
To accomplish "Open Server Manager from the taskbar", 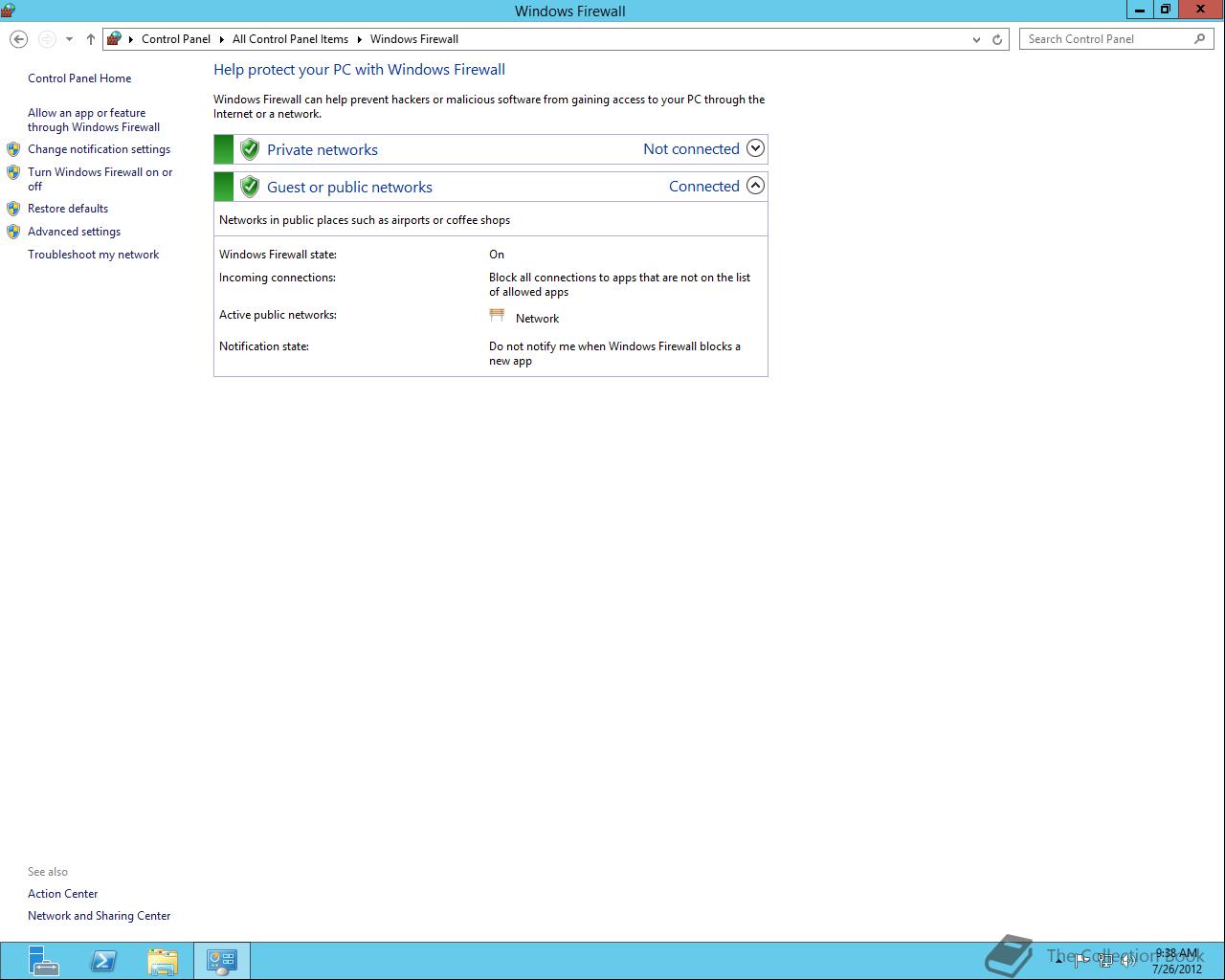I will tap(43, 961).
